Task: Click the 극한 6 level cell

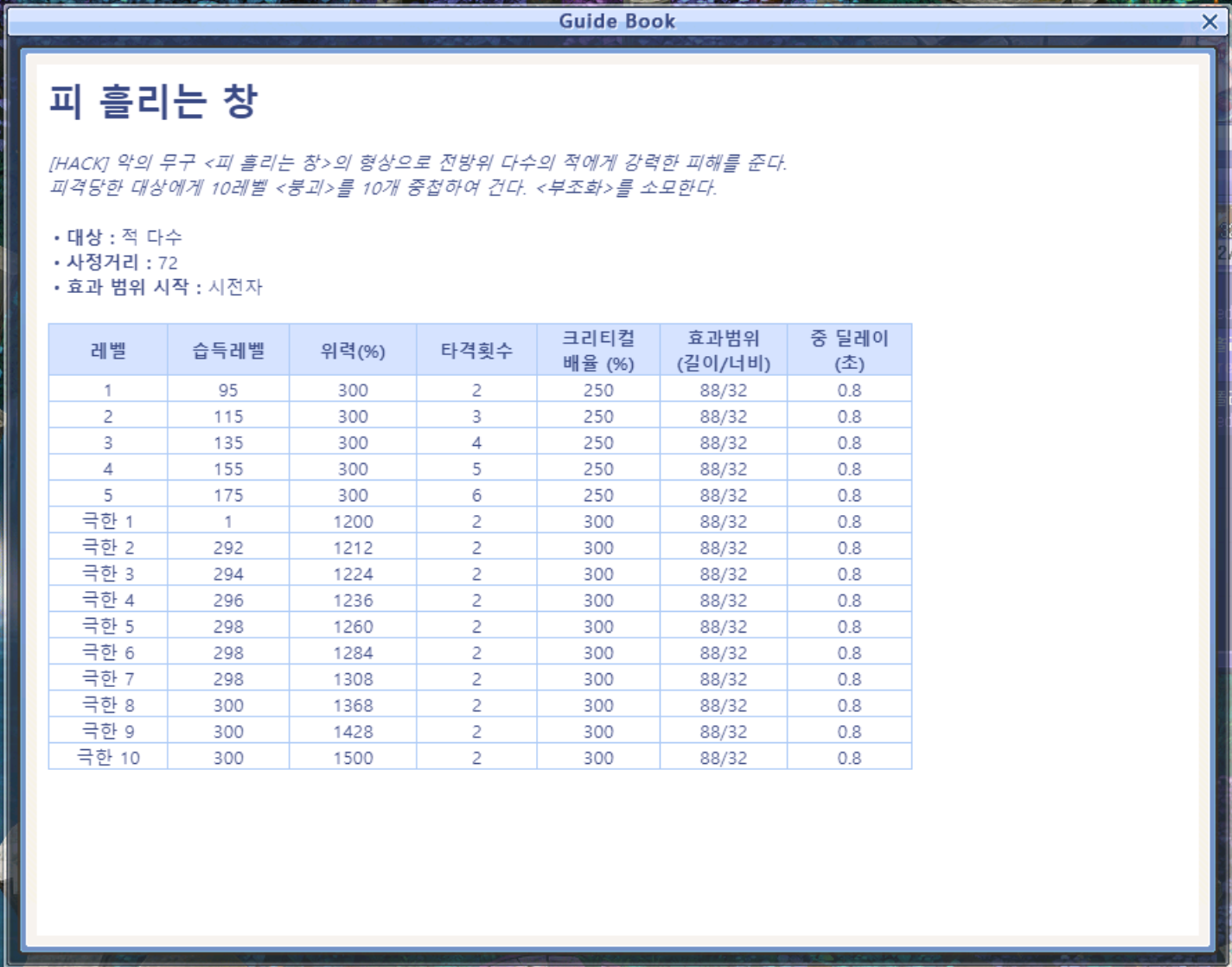Action: [108, 652]
